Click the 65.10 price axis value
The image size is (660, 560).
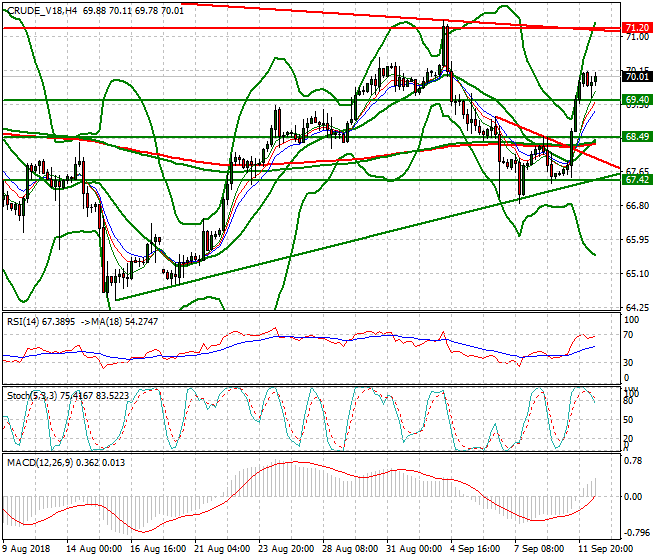[x=637, y=274]
